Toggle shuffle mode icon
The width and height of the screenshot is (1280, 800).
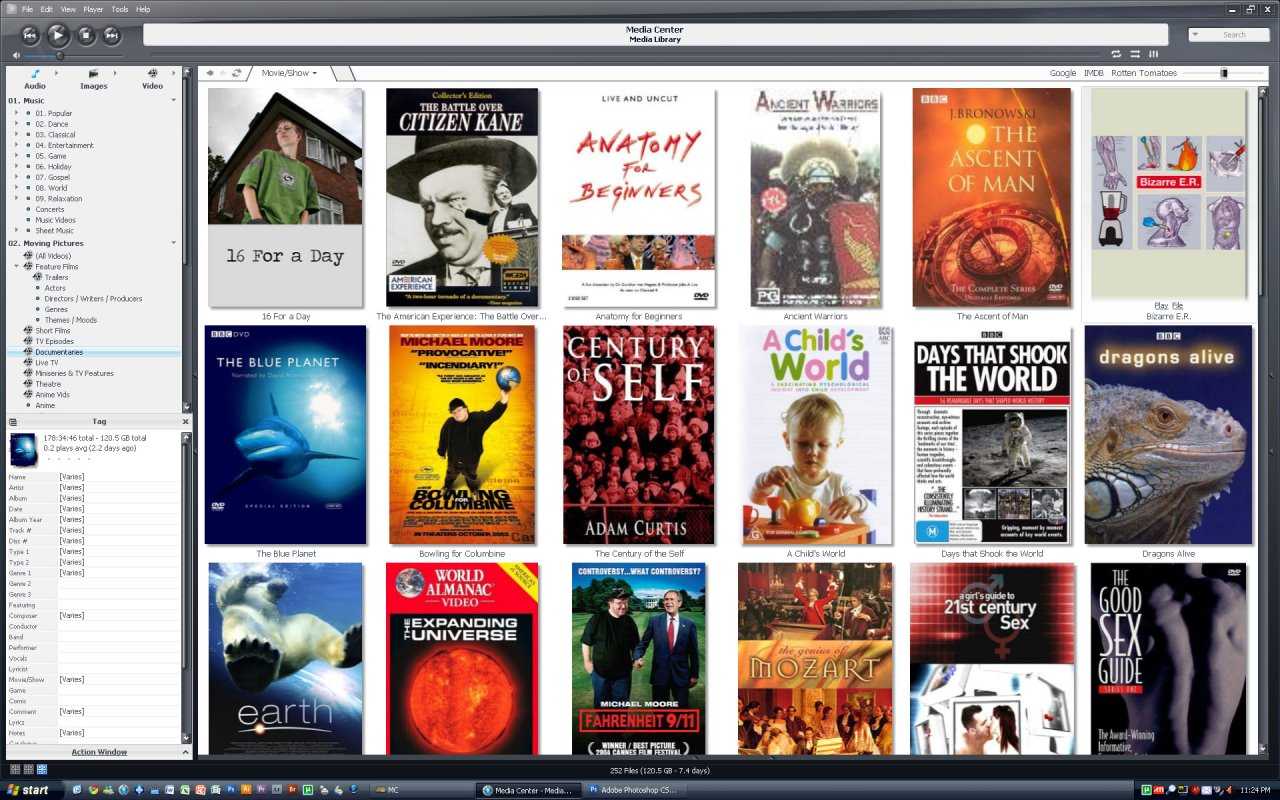1135,54
